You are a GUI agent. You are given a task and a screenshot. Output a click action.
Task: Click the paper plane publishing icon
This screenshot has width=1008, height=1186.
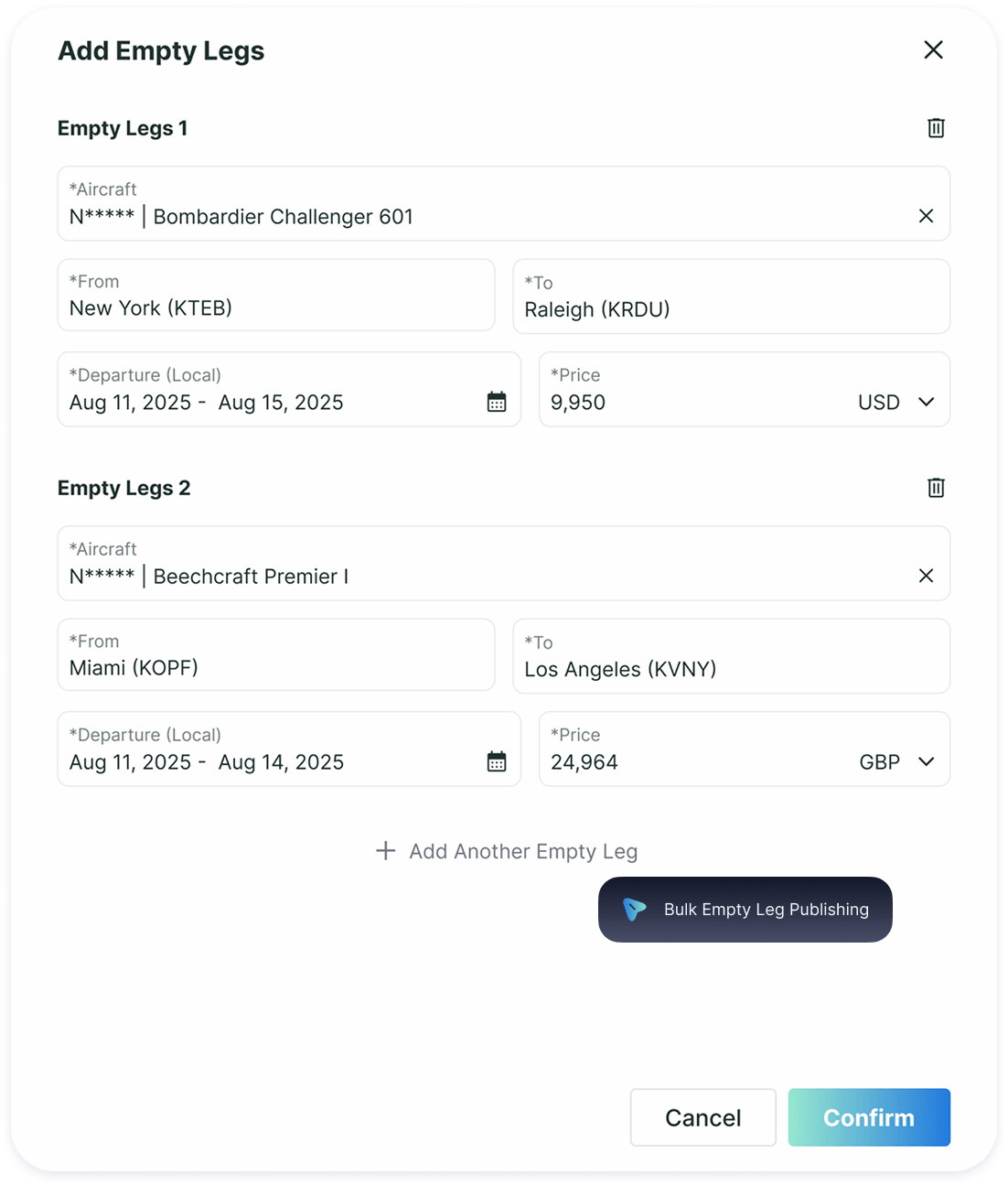tap(634, 910)
